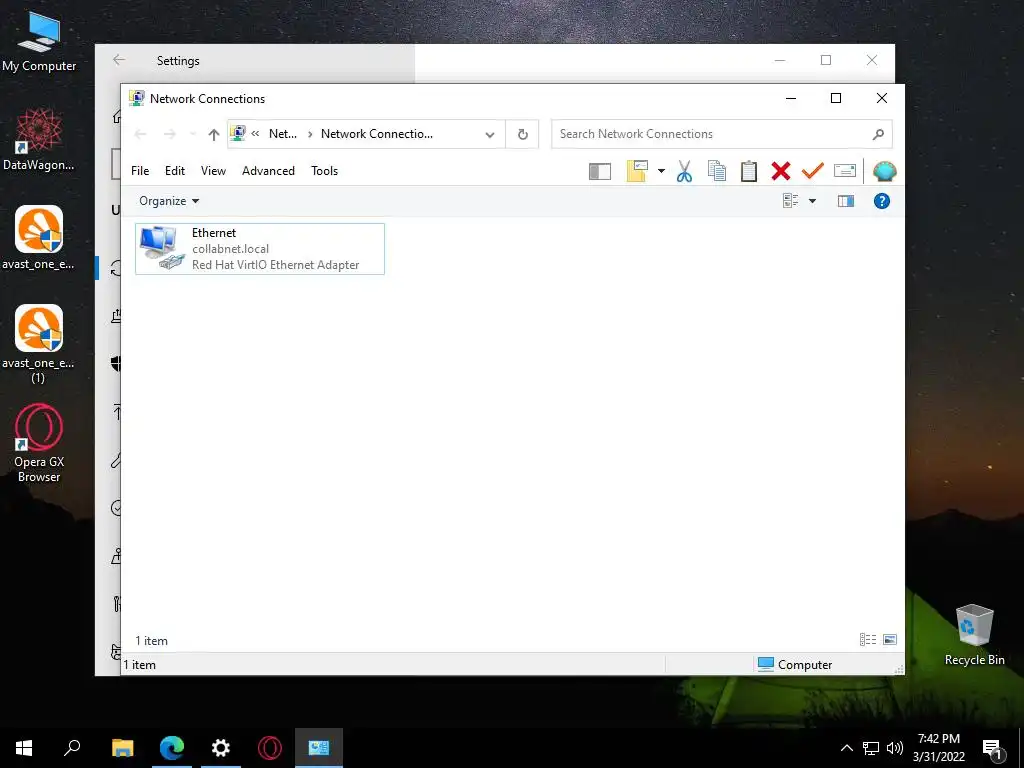Click the Network Connections back arrow
This screenshot has height=768, width=1024.
click(140, 135)
